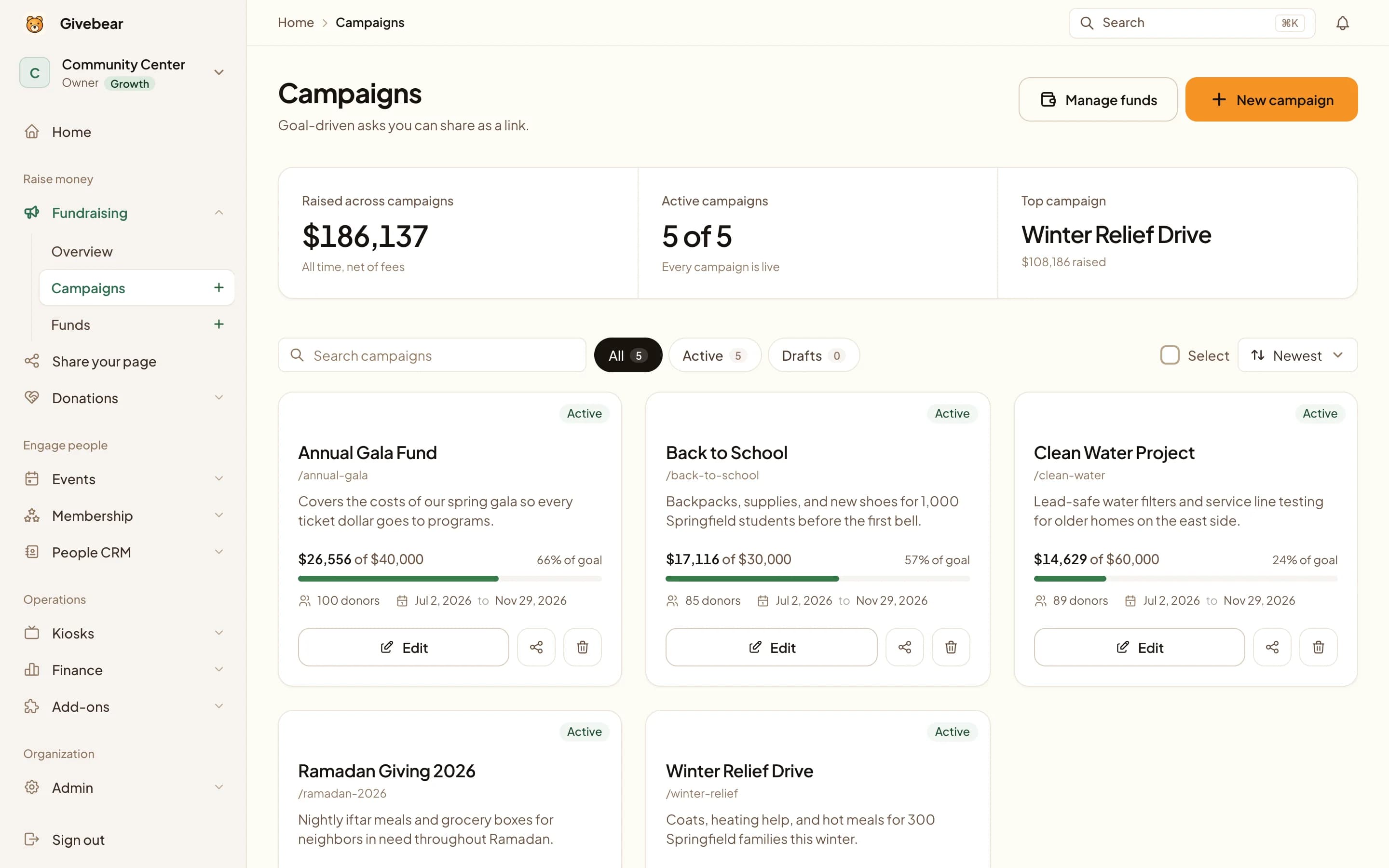
Task: Click the Add-ons puzzle icon
Action: 31,706
